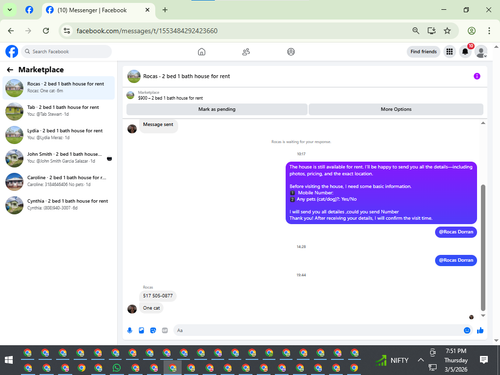Click the attach file icon
This screenshot has height=375, width=500.
[141, 330]
